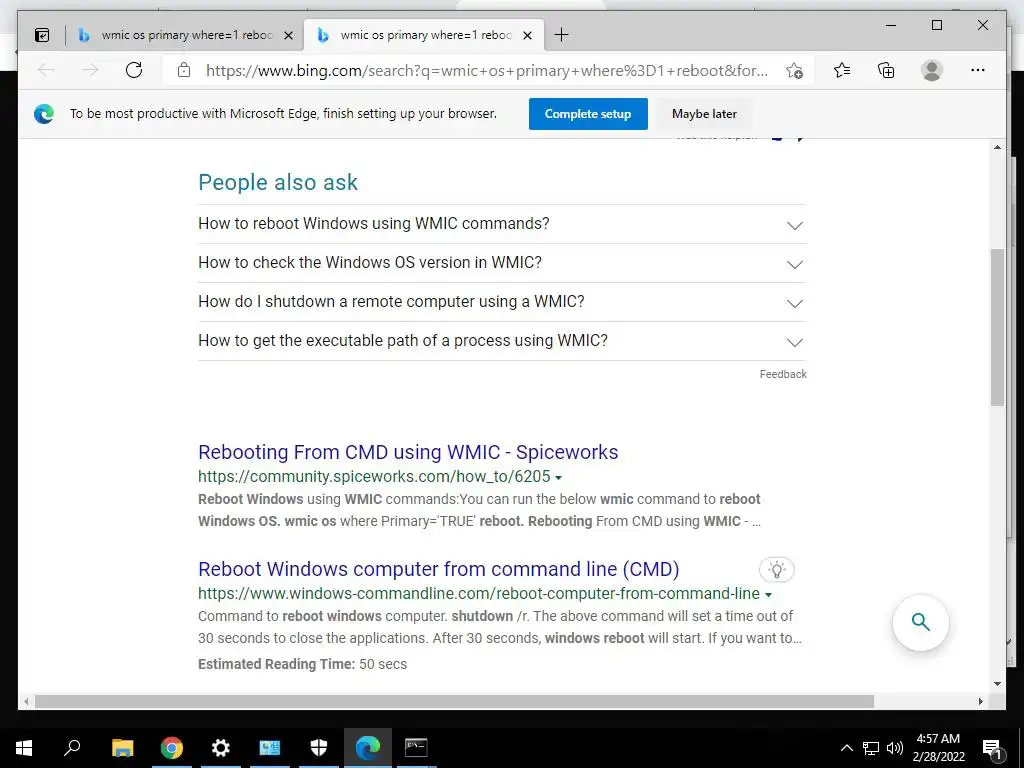Open windows-commandline URL dropdown arrow
1024x768 pixels.
tap(768, 595)
